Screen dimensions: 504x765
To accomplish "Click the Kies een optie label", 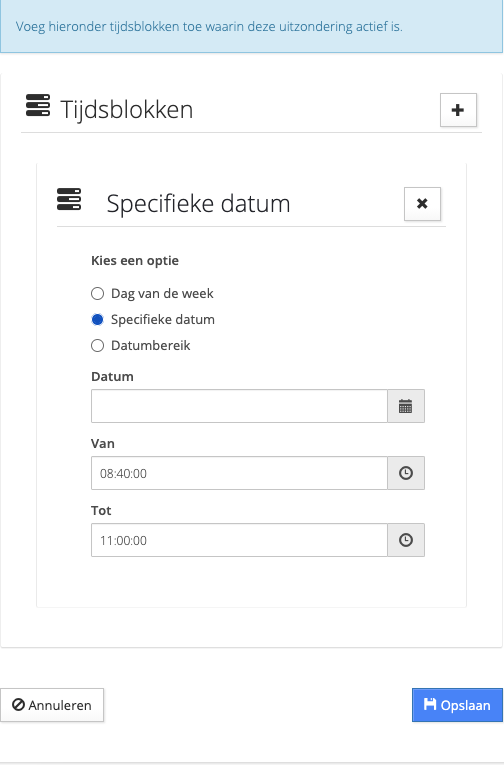I will point(135,261).
